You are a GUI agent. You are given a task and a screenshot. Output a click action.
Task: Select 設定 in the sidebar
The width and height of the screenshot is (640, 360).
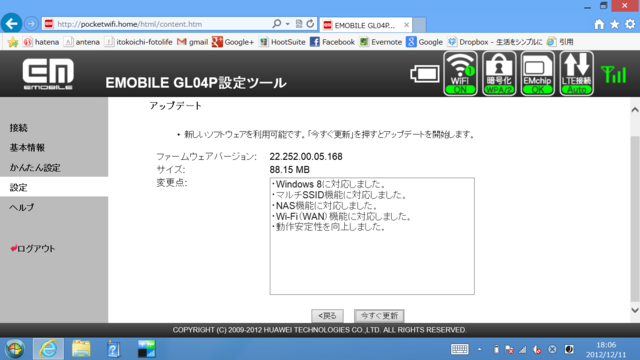coord(54,187)
